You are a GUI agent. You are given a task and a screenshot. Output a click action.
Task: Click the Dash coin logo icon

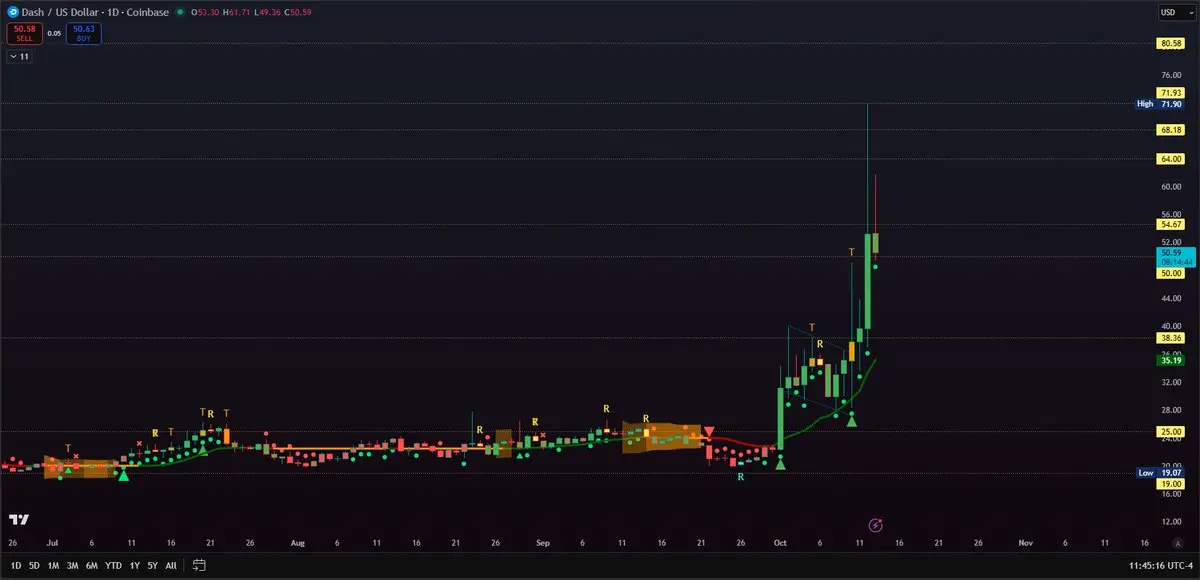pos(11,12)
